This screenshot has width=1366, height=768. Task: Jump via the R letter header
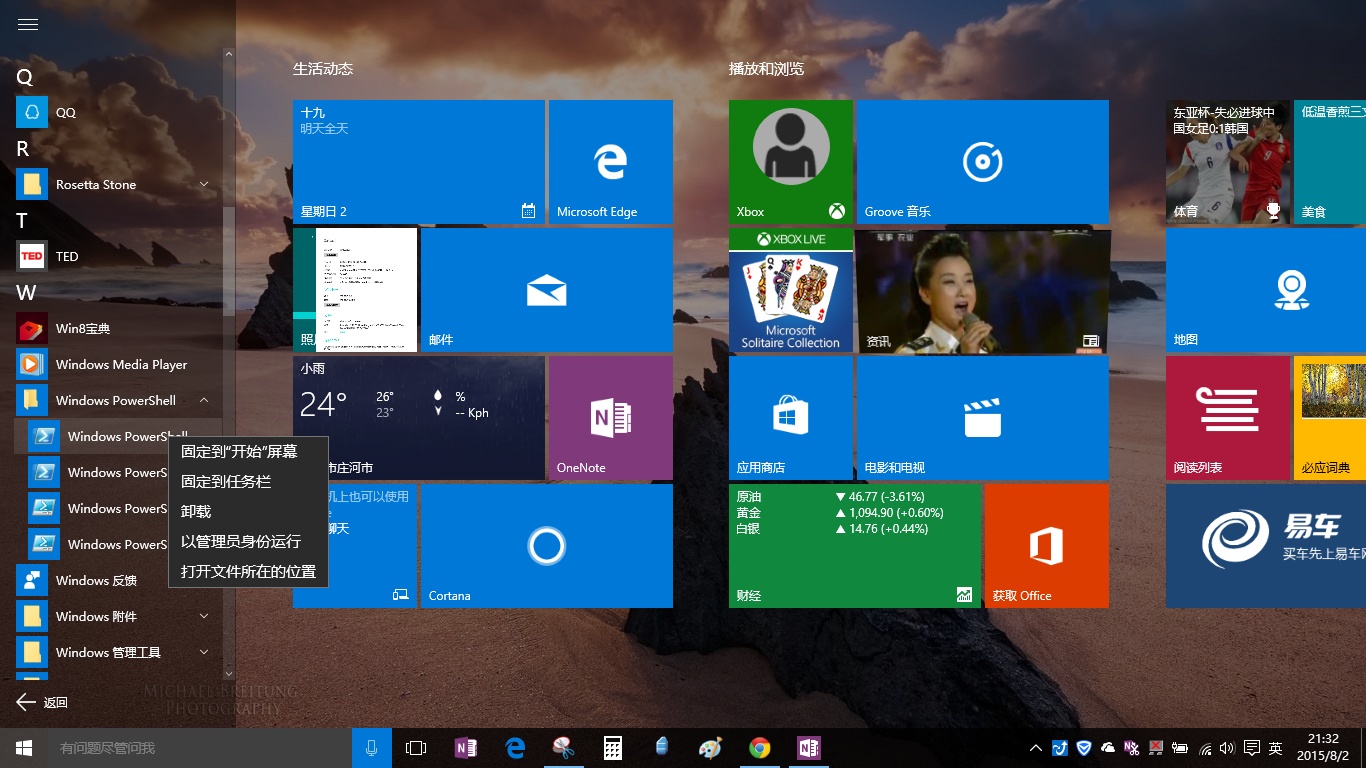pos(23,149)
